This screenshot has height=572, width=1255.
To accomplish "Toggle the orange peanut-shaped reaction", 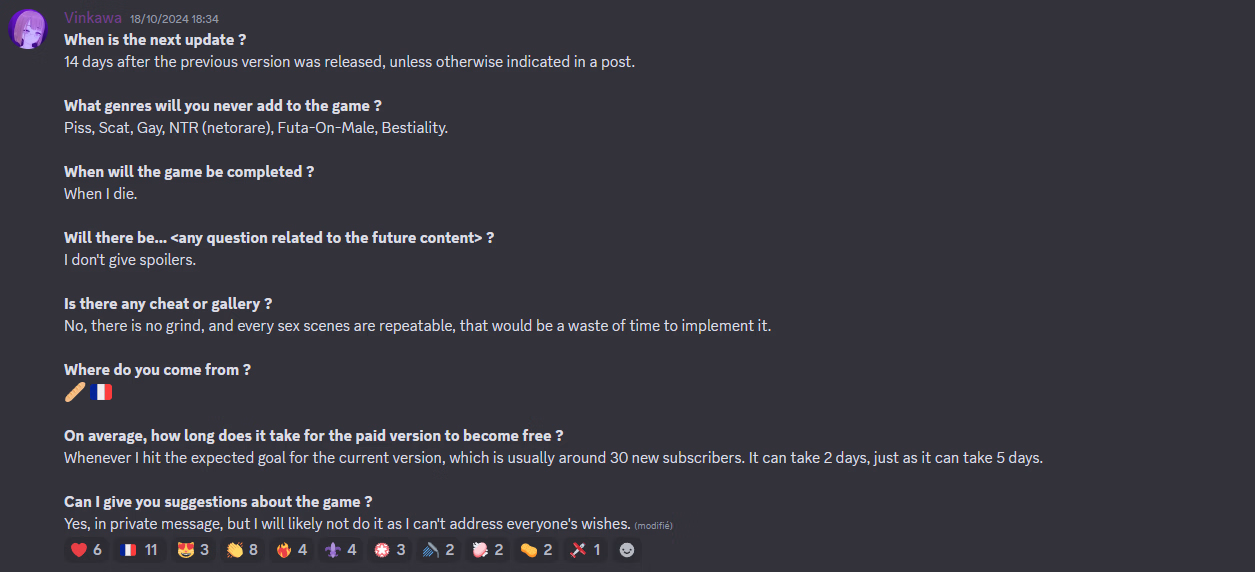I will 536,550.
